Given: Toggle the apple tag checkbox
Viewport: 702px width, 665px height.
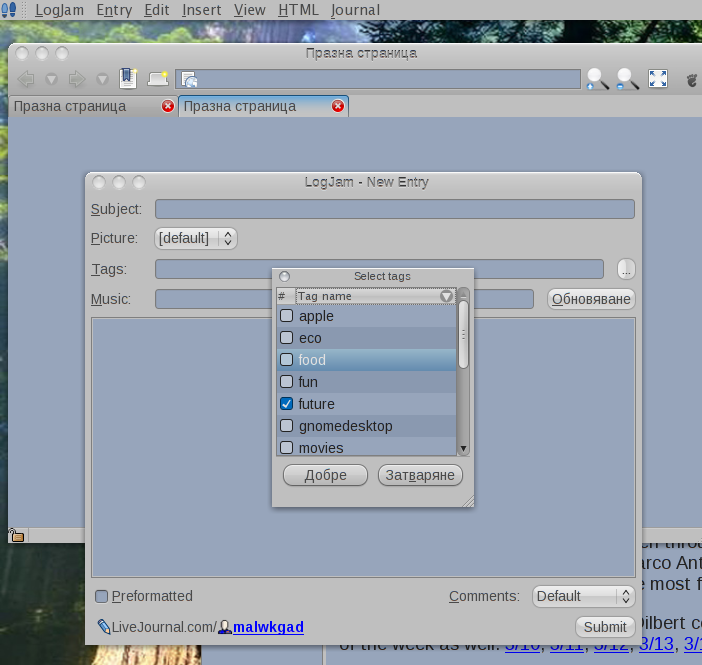Looking at the screenshot, I should click(287, 316).
